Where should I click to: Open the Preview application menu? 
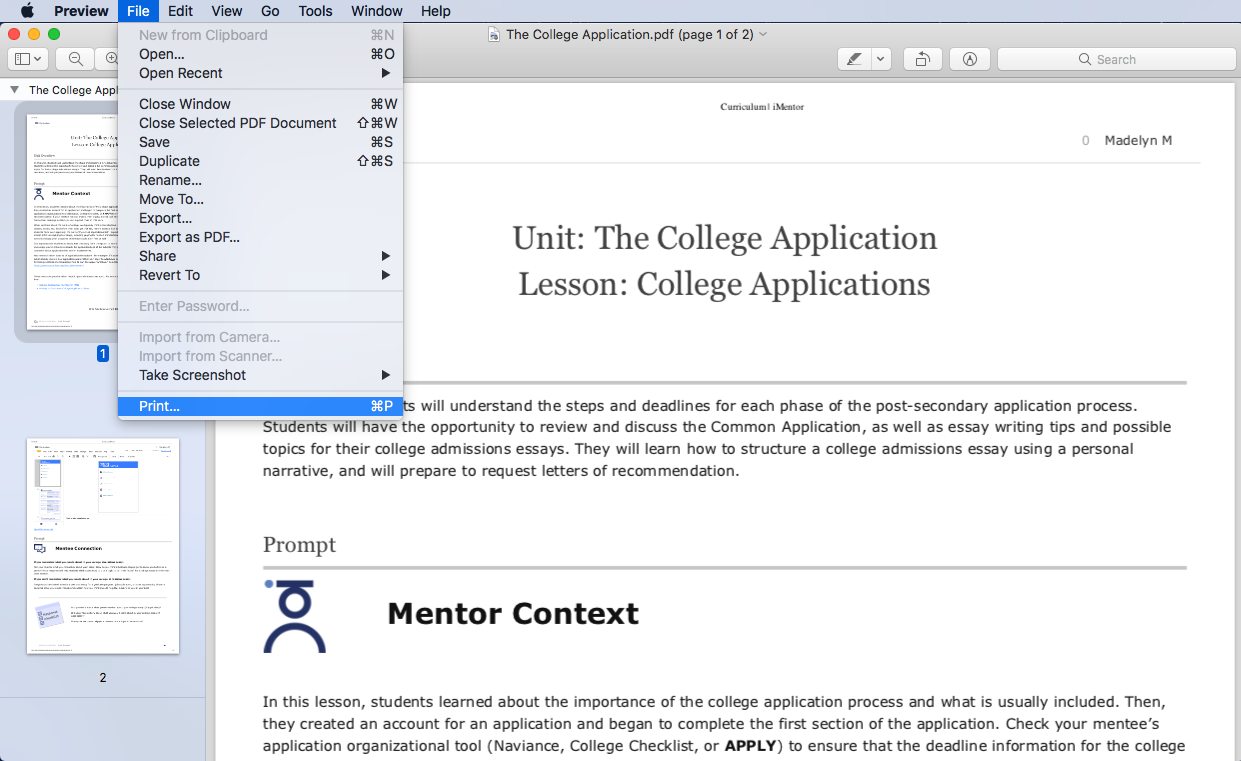tap(81, 11)
